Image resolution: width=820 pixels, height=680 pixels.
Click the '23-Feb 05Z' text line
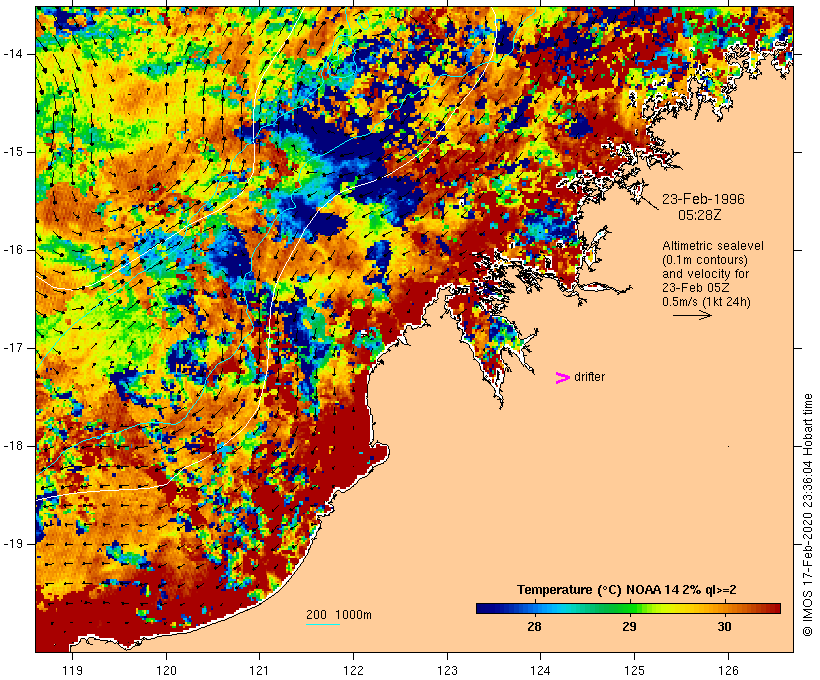point(696,288)
